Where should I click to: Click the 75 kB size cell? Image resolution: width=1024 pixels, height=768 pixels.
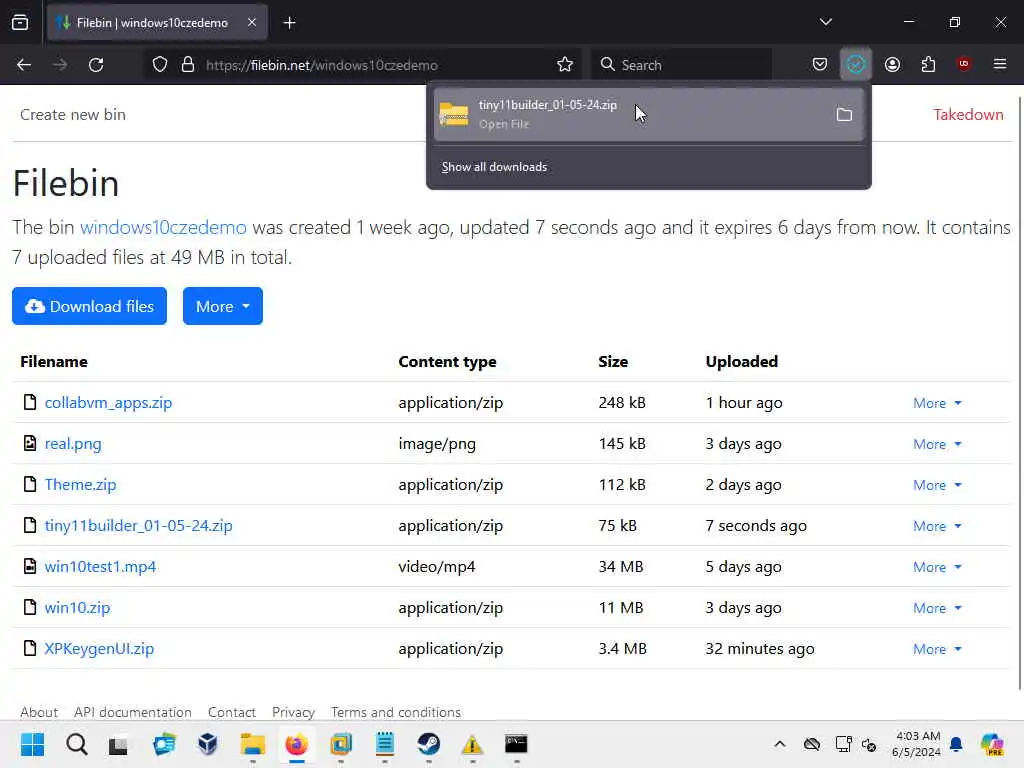point(617,526)
